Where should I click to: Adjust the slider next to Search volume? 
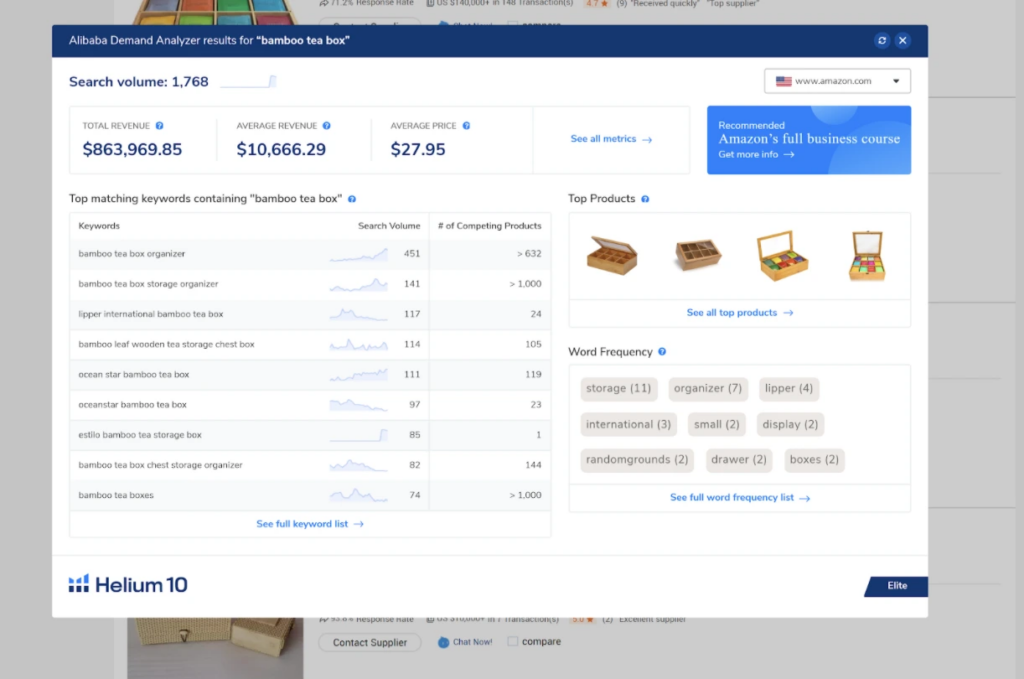click(x=248, y=81)
